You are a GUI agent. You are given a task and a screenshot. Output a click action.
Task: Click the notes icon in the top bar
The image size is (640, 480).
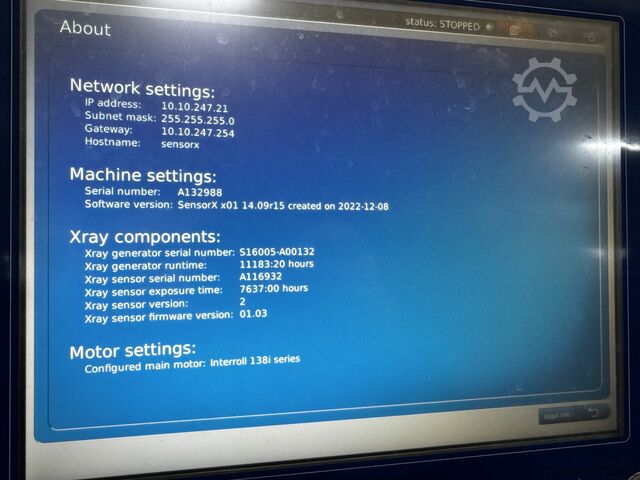tap(515, 30)
